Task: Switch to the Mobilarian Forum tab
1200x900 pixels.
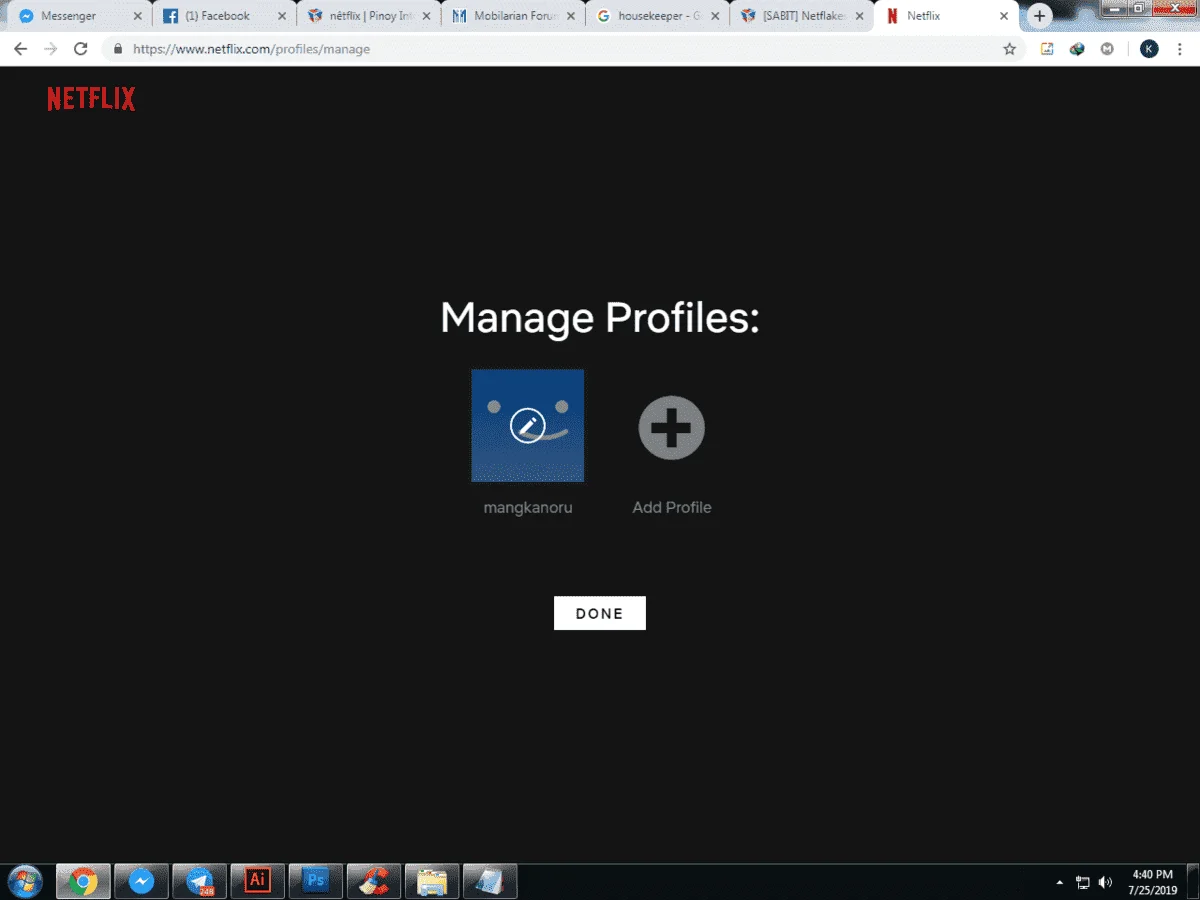Action: (513, 16)
